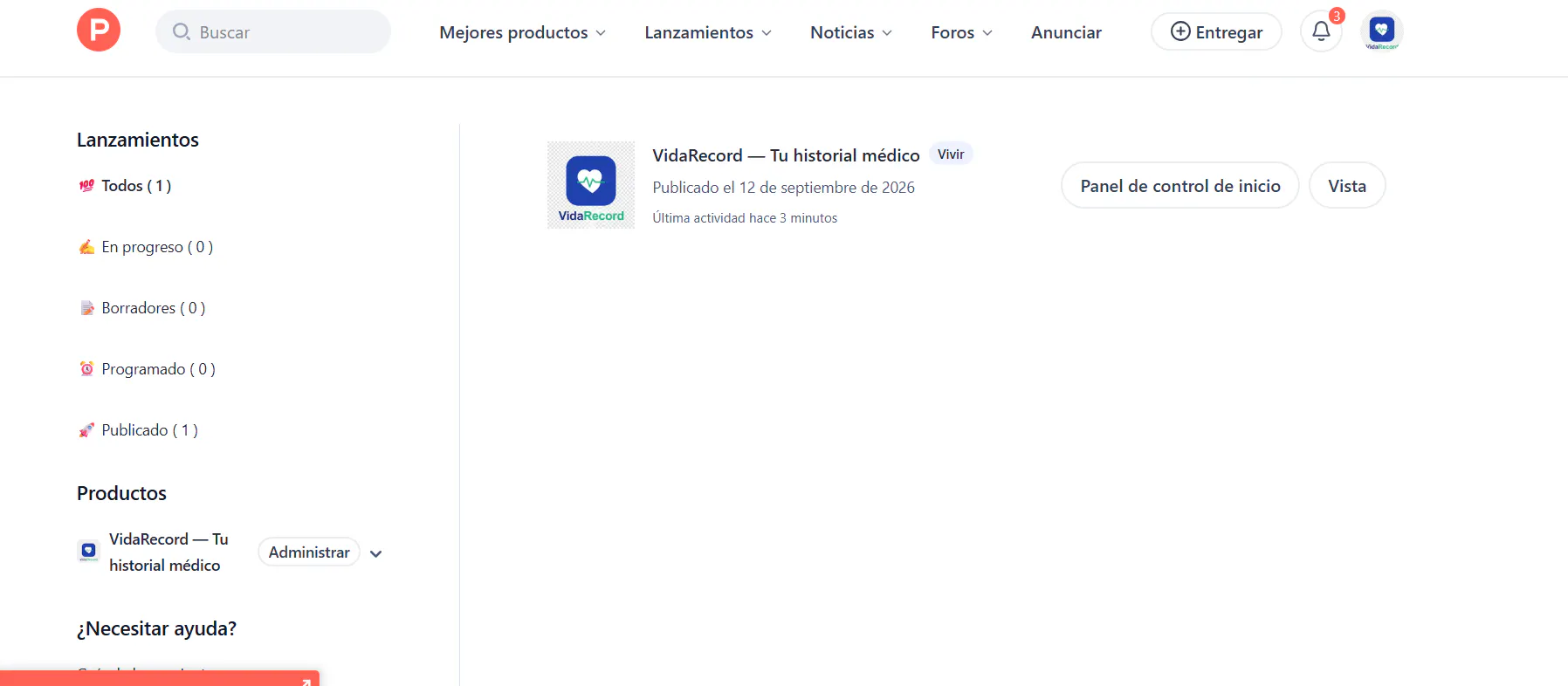
Task: Click the alarm clock icon by Programado
Action: pos(86,369)
